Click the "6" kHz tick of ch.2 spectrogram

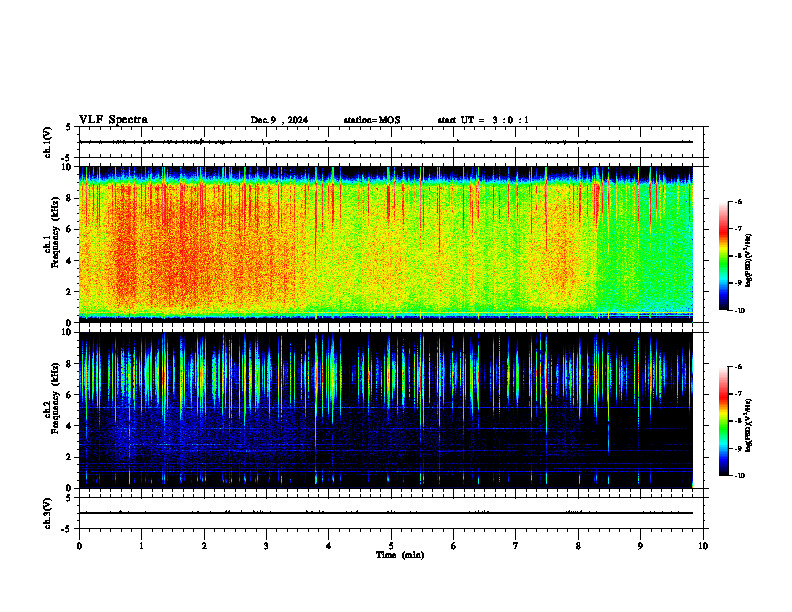70,395
